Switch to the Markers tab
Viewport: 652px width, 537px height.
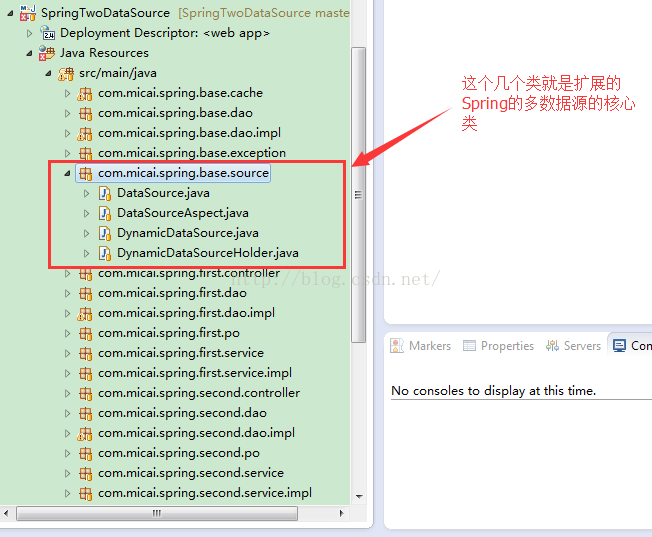(x=421, y=346)
